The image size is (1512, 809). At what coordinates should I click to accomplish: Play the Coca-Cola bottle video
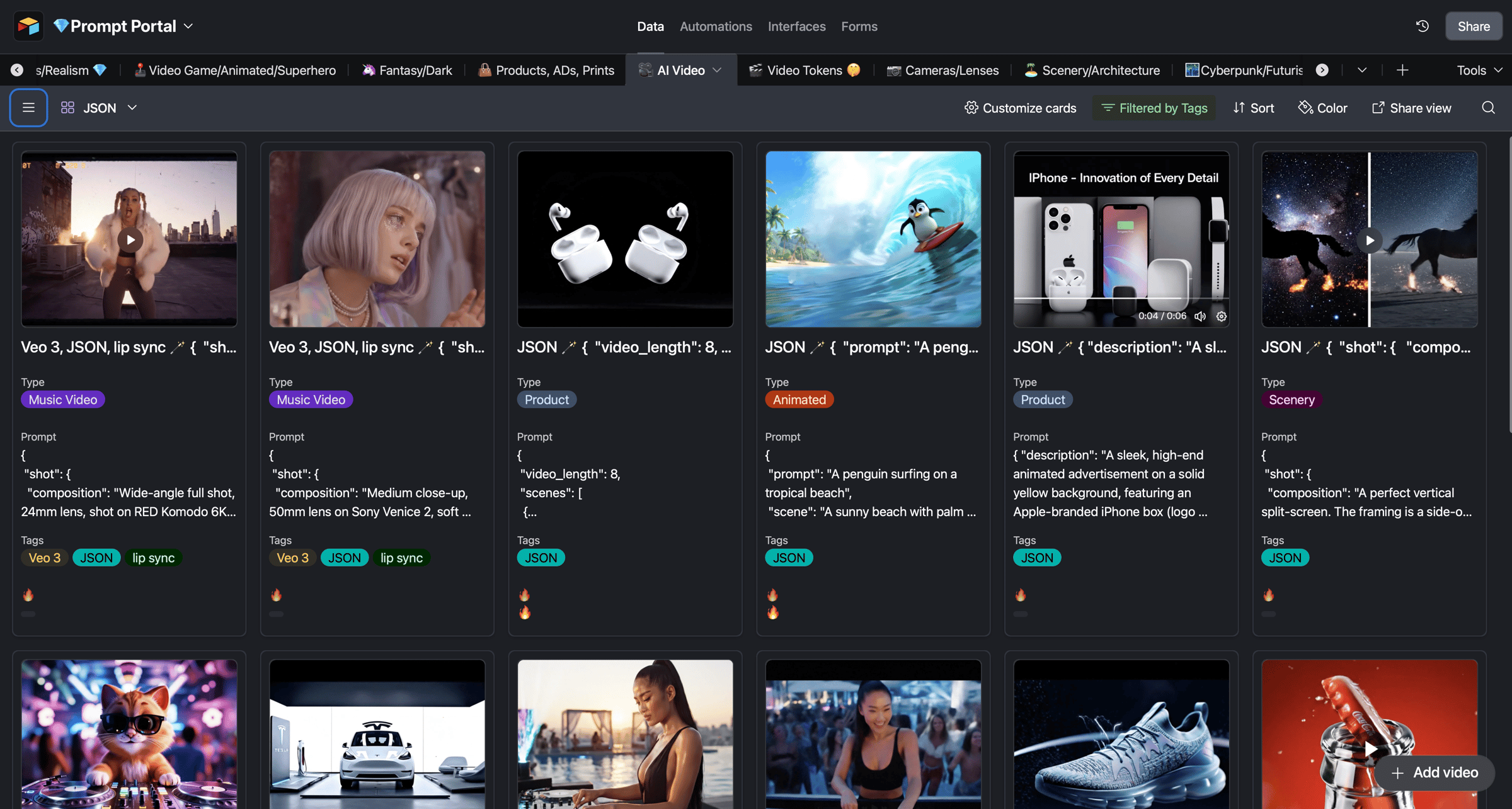[1370, 749]
